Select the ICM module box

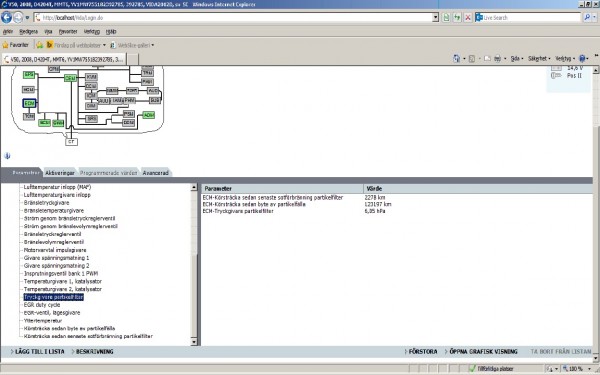[91, 95]
